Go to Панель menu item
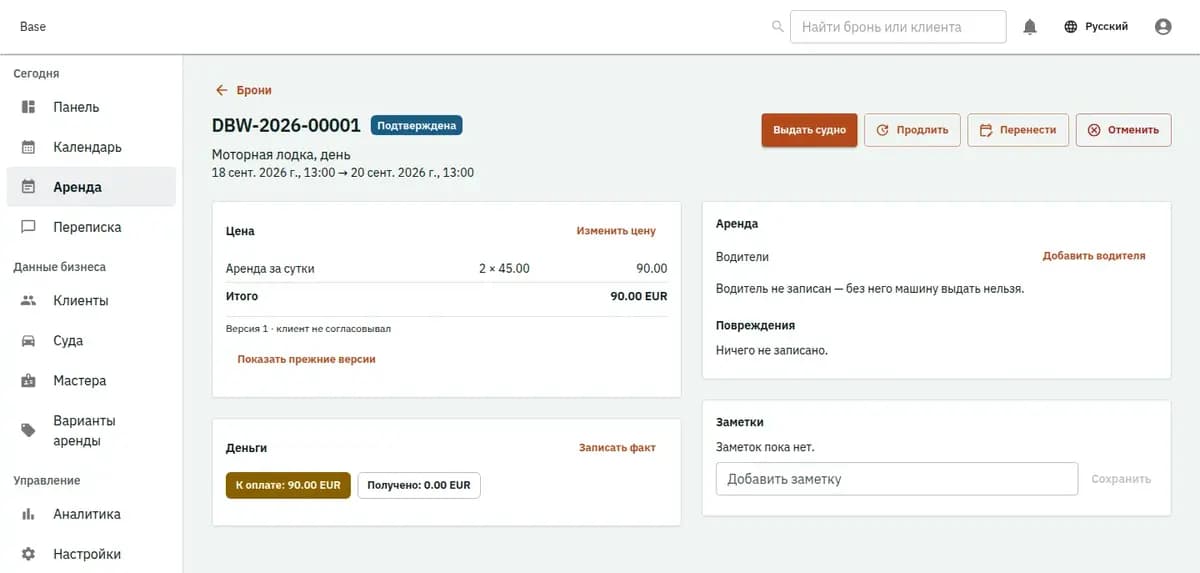 coord(91,107)
